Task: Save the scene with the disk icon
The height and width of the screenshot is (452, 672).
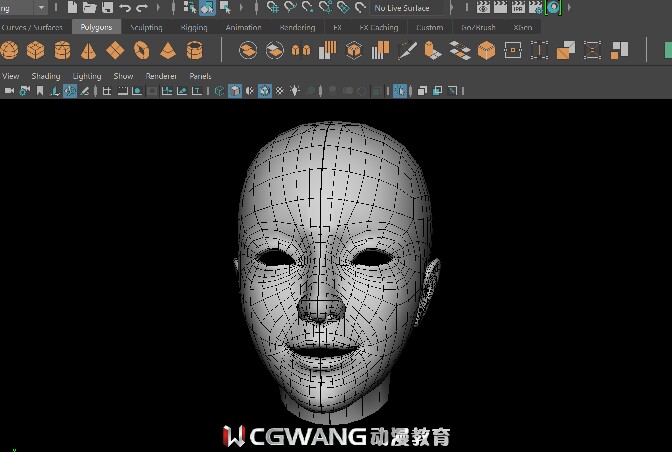Action: (x=107, y=7)
